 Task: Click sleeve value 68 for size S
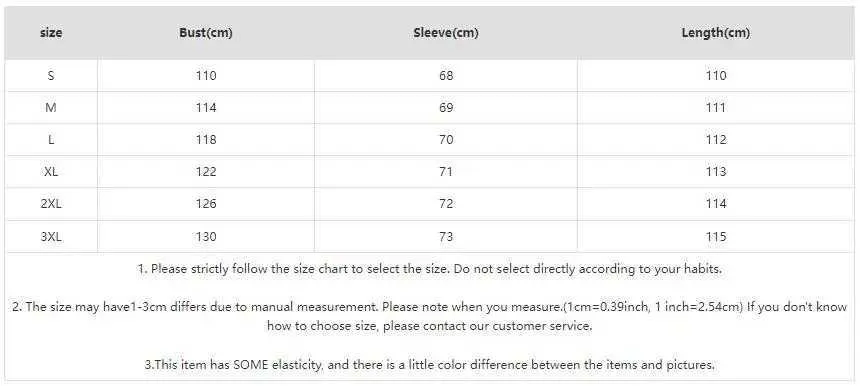pyautogui.click(x=446, y=76)
